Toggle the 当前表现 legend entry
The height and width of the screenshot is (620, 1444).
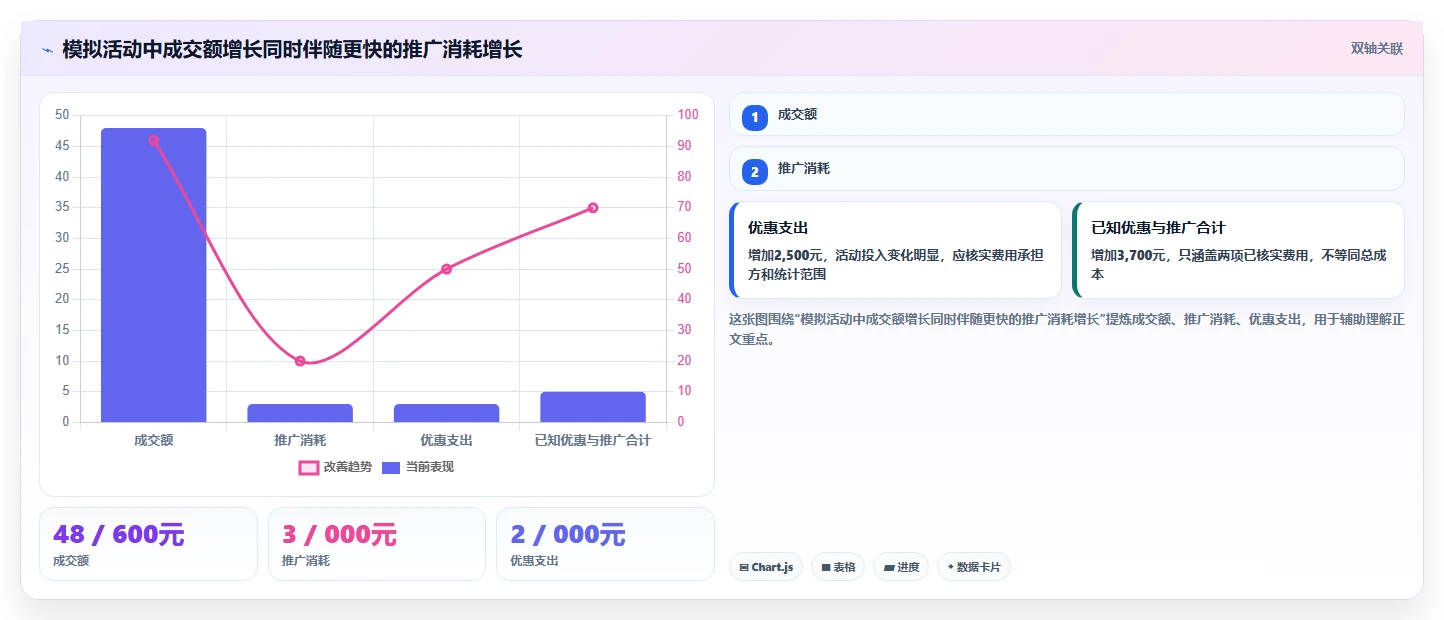pyautogui.click(x=418, y=467)
